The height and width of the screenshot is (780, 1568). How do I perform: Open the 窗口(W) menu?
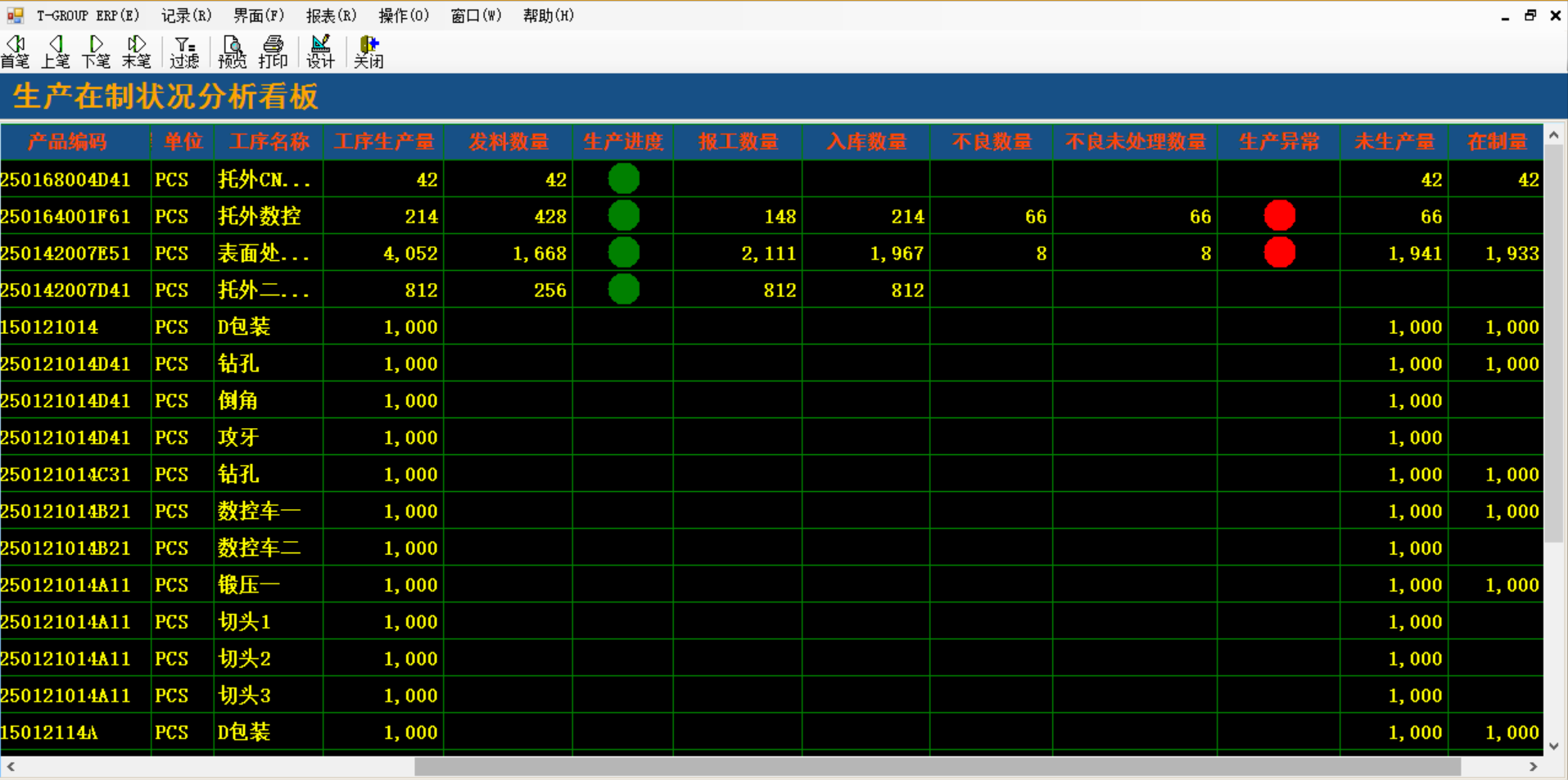476,16
